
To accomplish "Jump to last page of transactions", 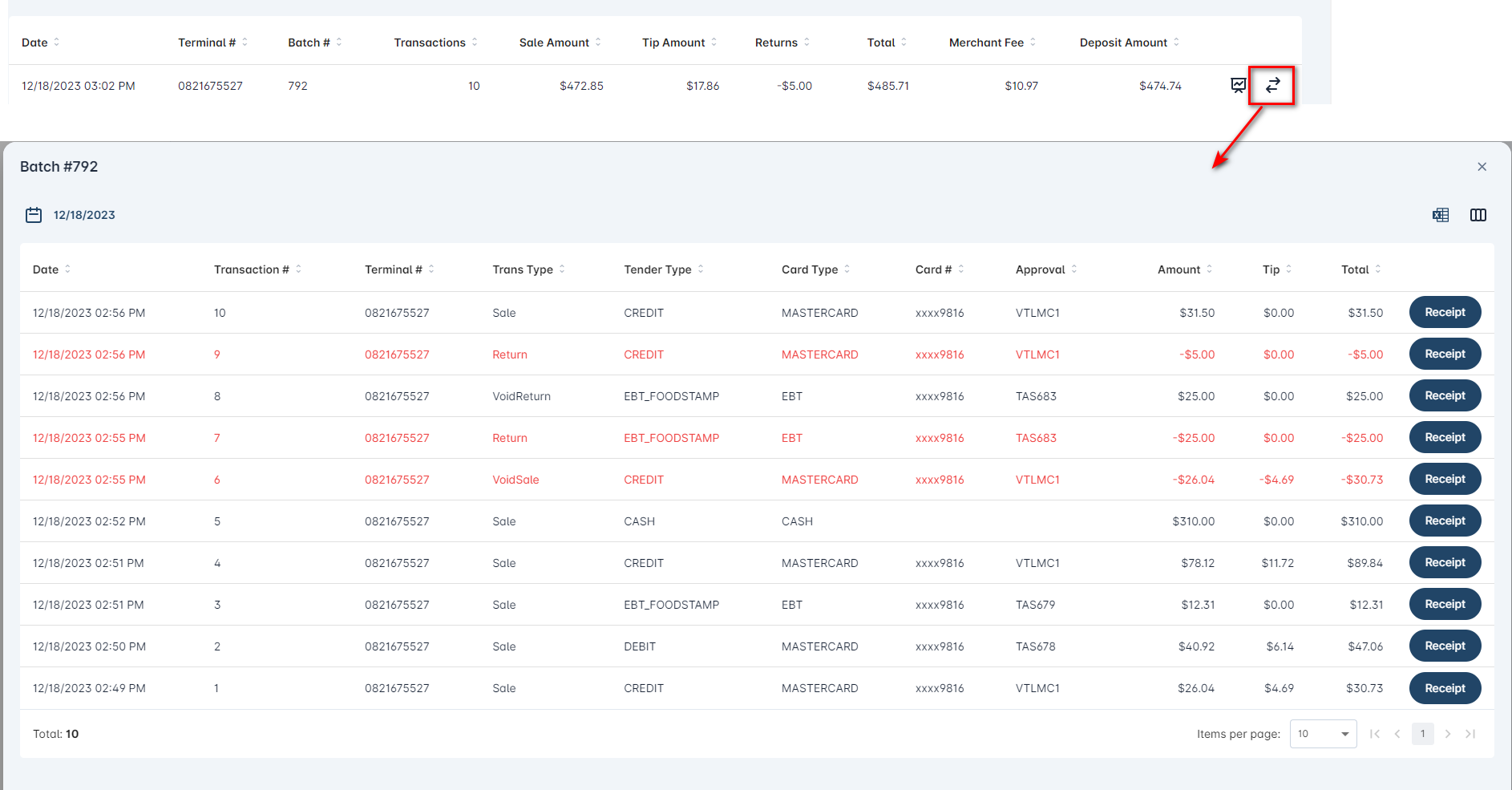I will pos(1471,733).
